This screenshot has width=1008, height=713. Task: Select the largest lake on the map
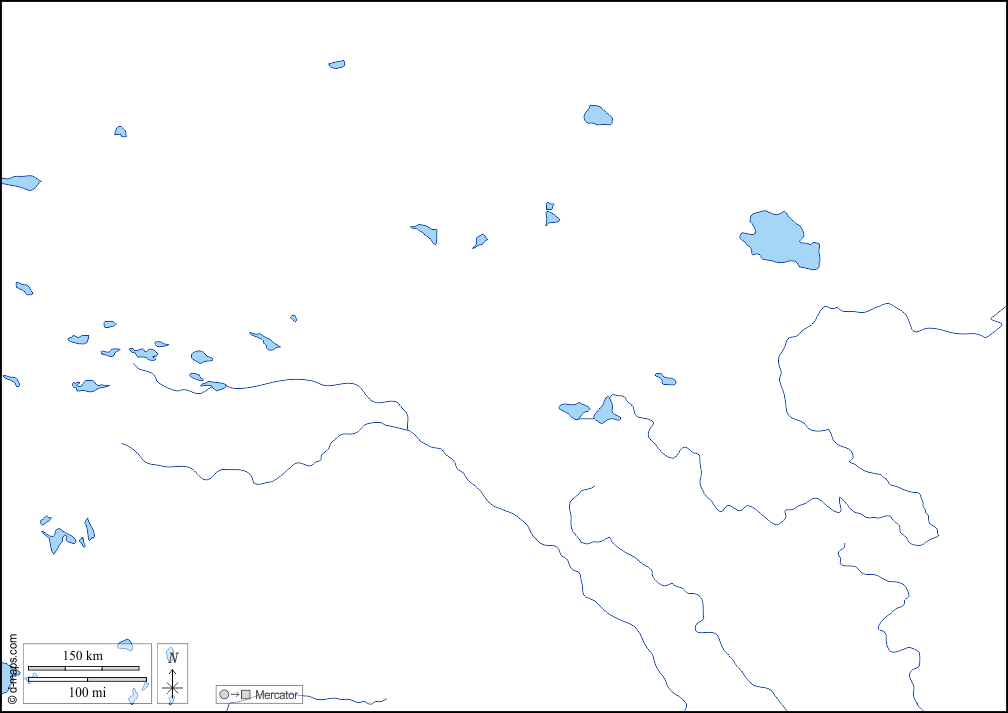tap(781, 240)
